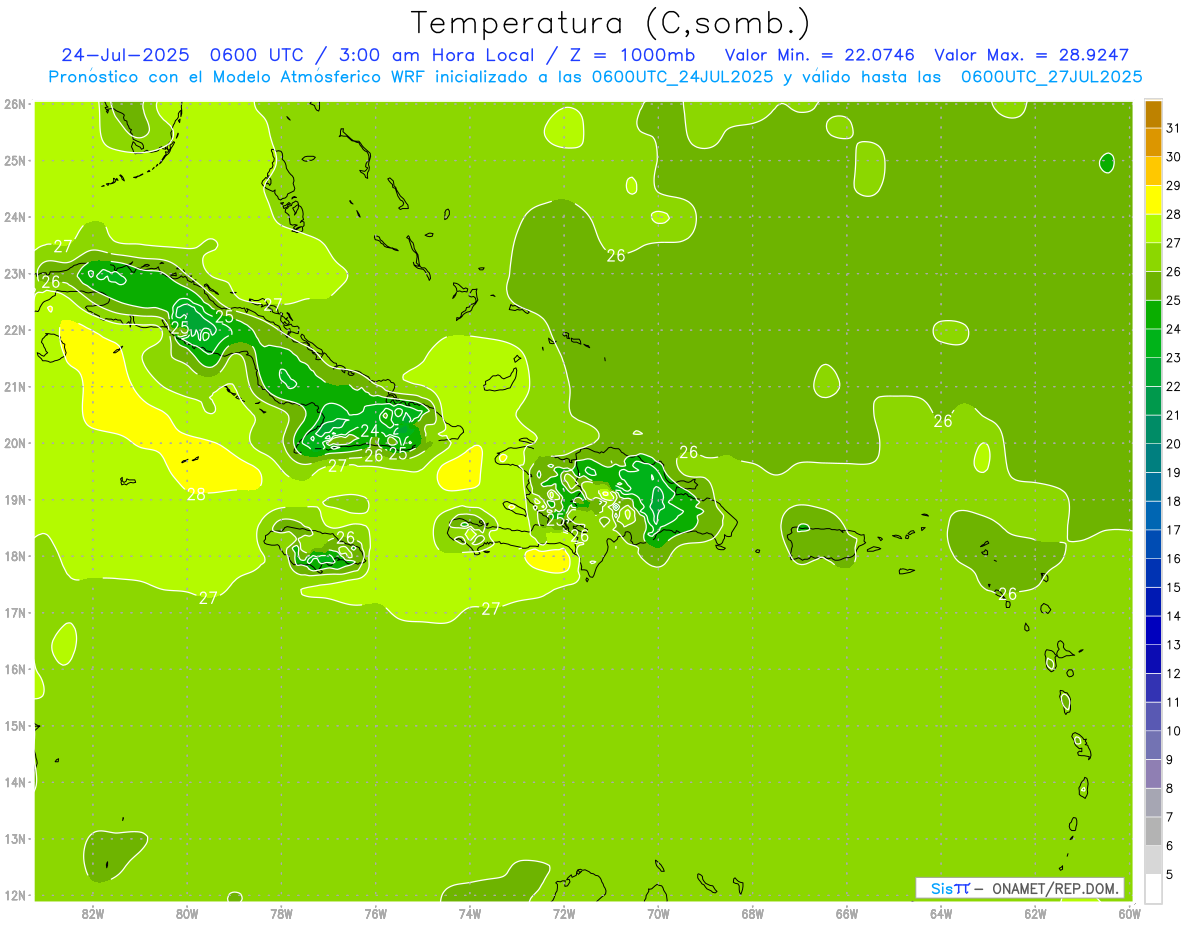Click the teal colorbar swatch between 19 and 20
This screenshot has height=927, width=1200.
point(1153,459)
